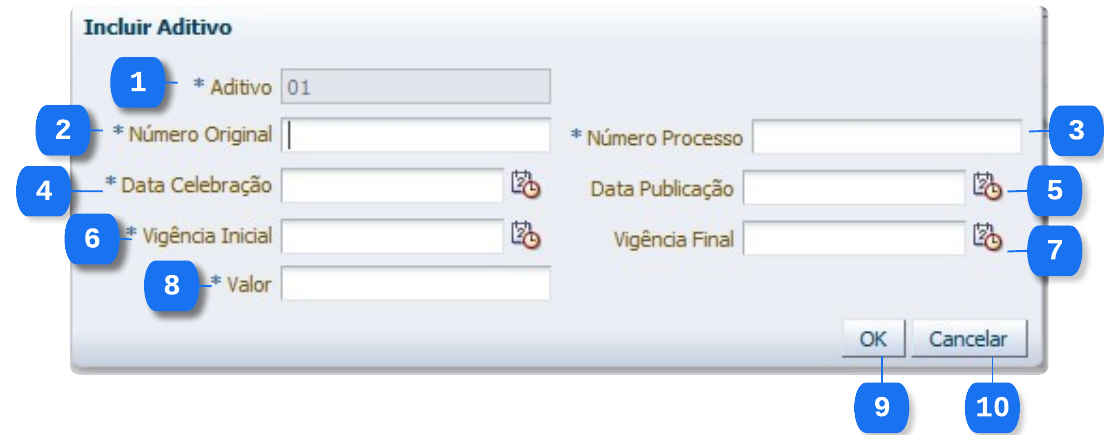Click the OK button
The width and height of the screenshot is (1104, 435).
(x=873, y=339)
